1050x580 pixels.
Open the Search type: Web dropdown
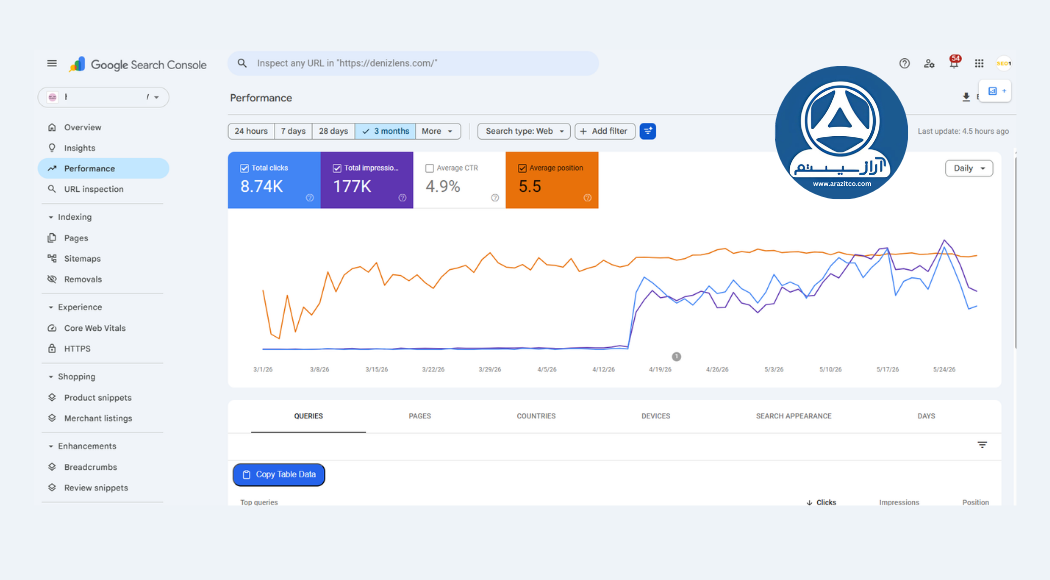click(x=524, y=131)
